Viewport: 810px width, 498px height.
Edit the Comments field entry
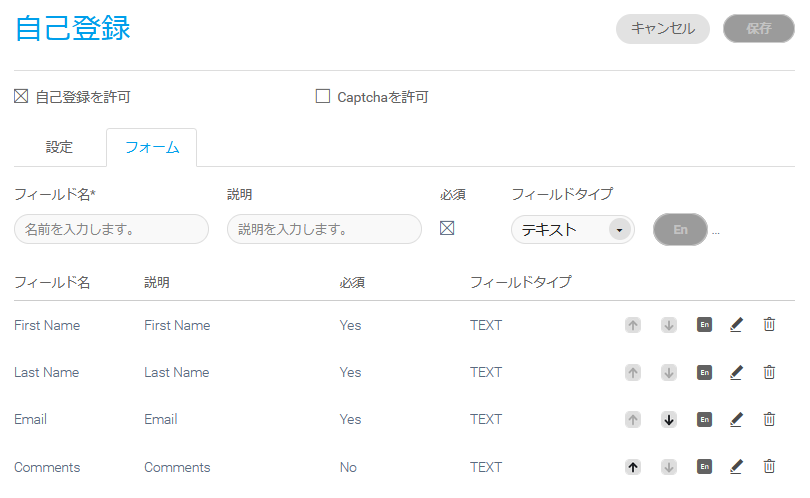pyautogui.click(x=736, y=467)
